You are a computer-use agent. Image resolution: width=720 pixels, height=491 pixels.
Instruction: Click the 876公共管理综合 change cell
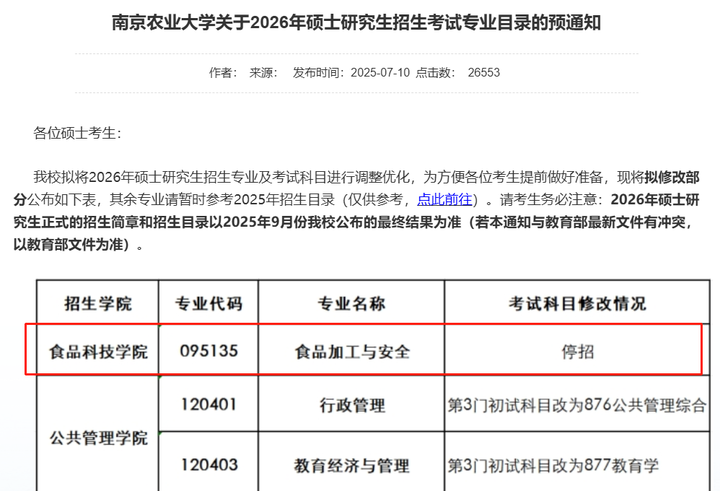pyautogui.click(x=577, y=404)
